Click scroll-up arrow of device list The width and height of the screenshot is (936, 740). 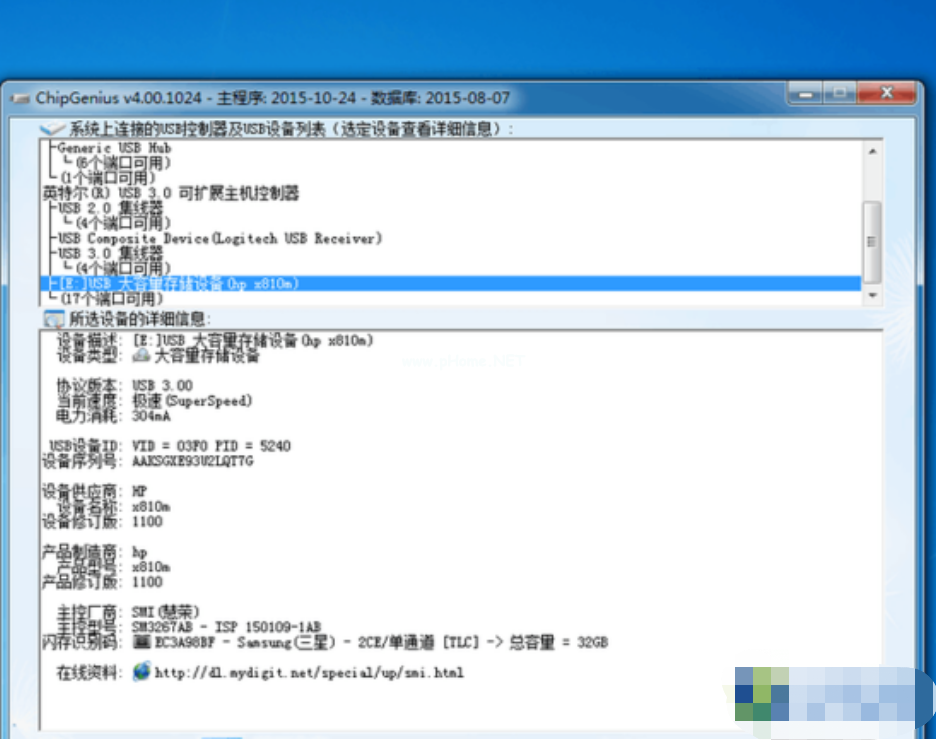tap(872, 151)
